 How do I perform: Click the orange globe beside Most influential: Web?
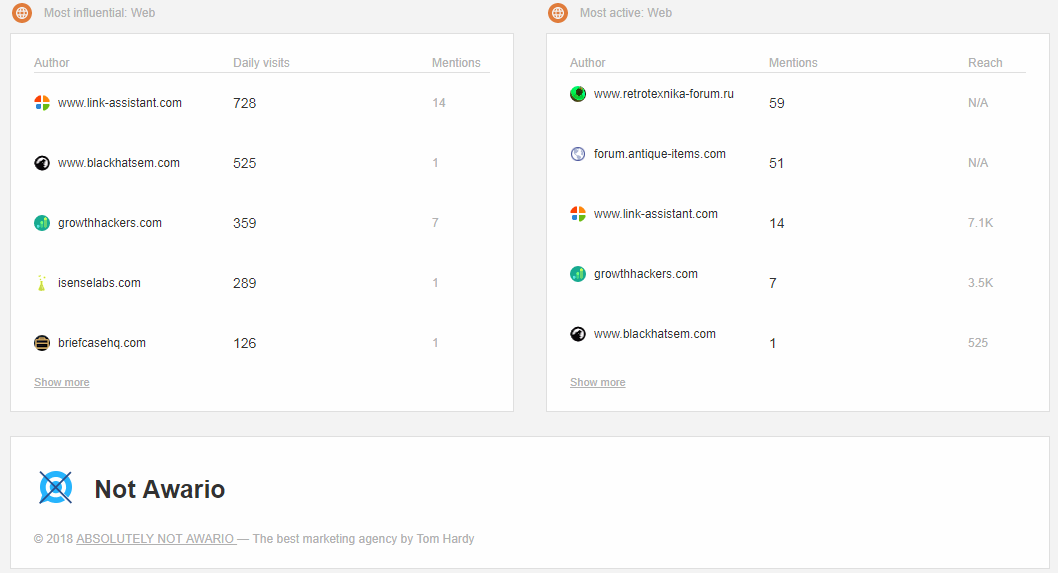[x=22, y=13]
